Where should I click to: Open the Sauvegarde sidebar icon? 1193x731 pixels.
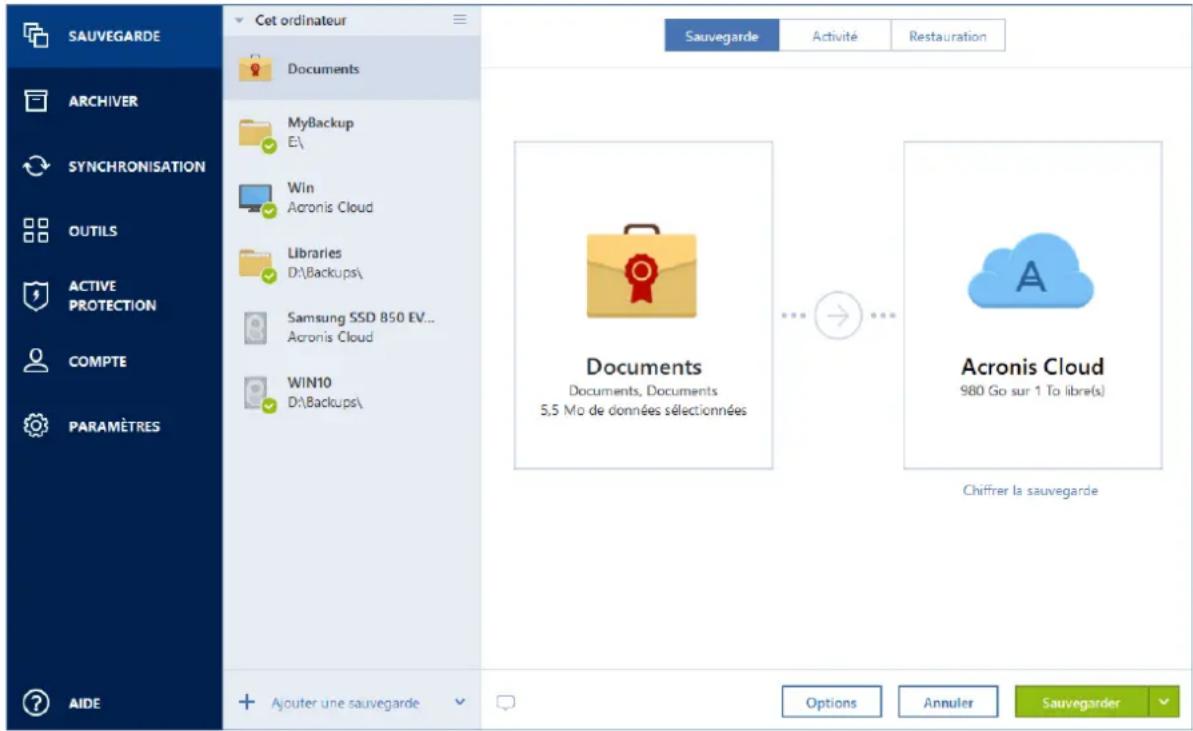(36, 35)
